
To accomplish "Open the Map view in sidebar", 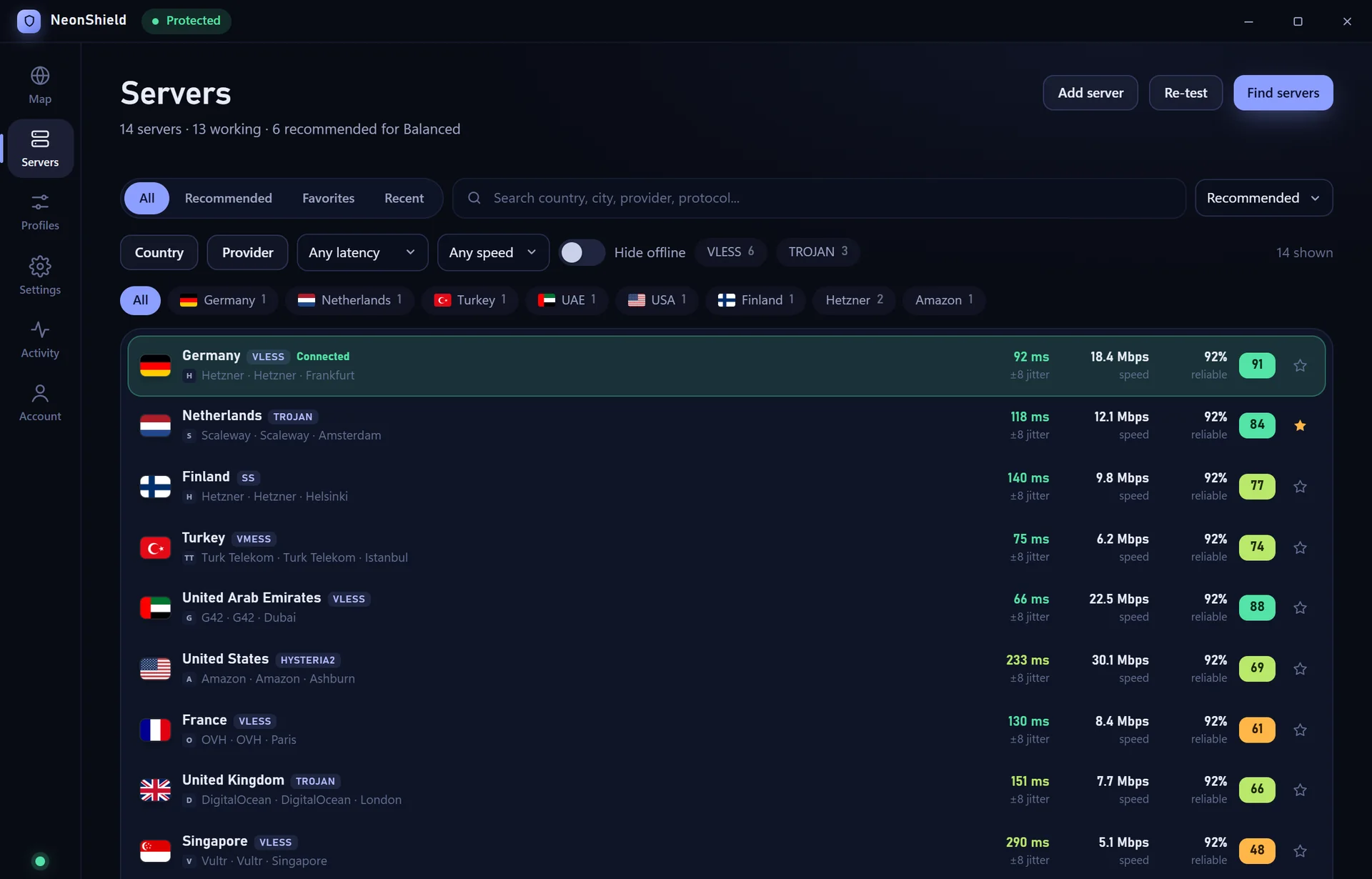I will click(40, 85).
